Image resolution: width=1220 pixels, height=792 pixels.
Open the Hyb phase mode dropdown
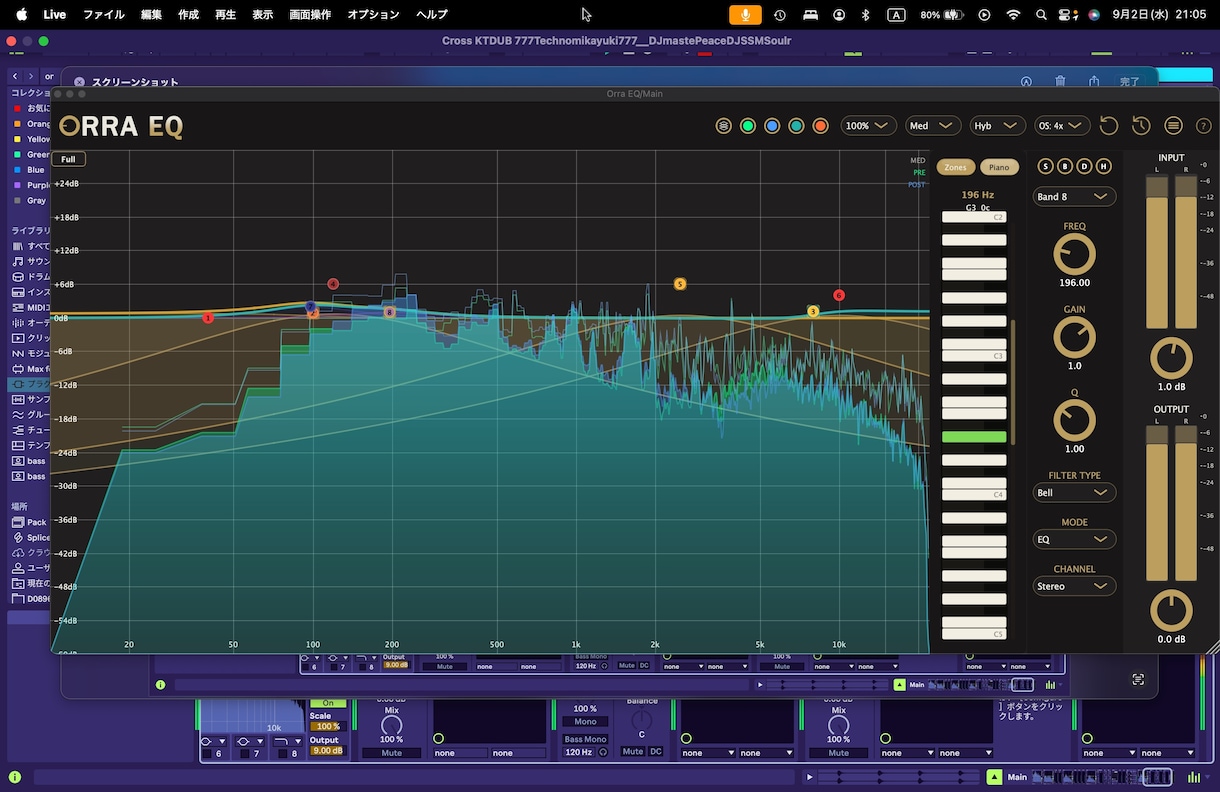point(997,126)
